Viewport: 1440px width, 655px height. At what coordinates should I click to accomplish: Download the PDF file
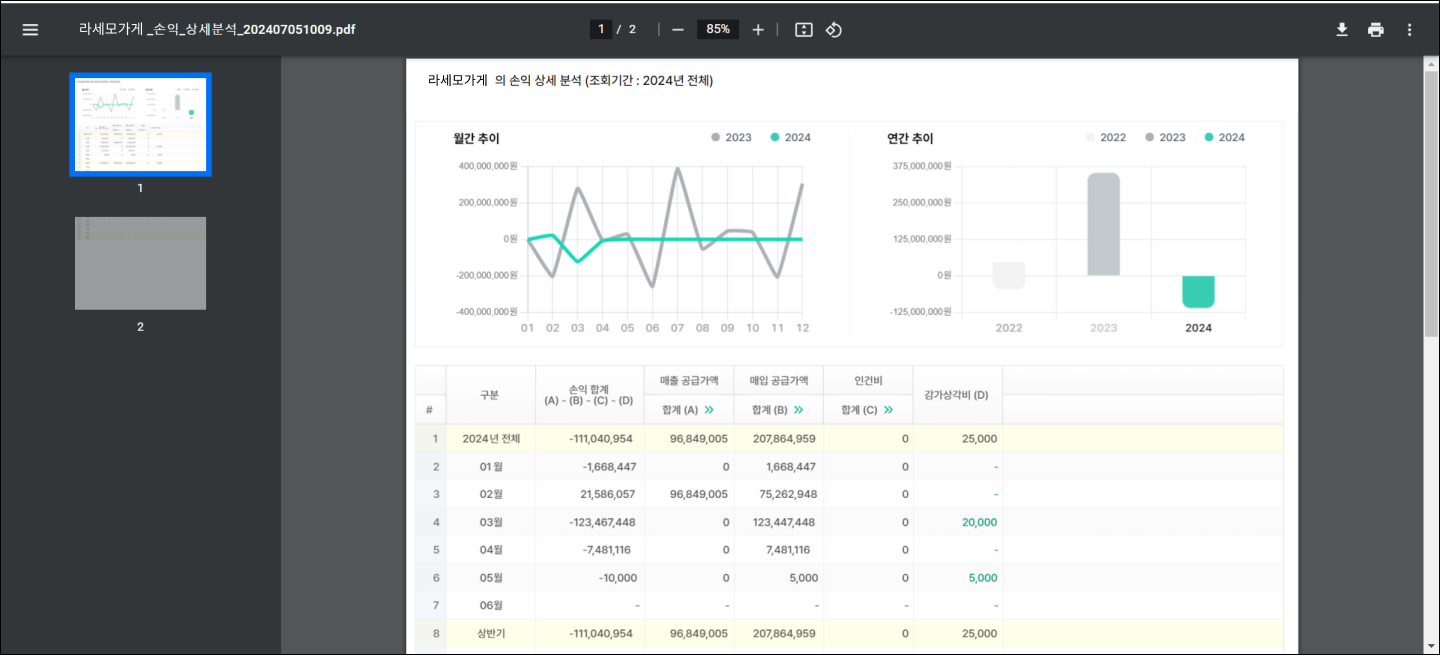coord(1342,30)
